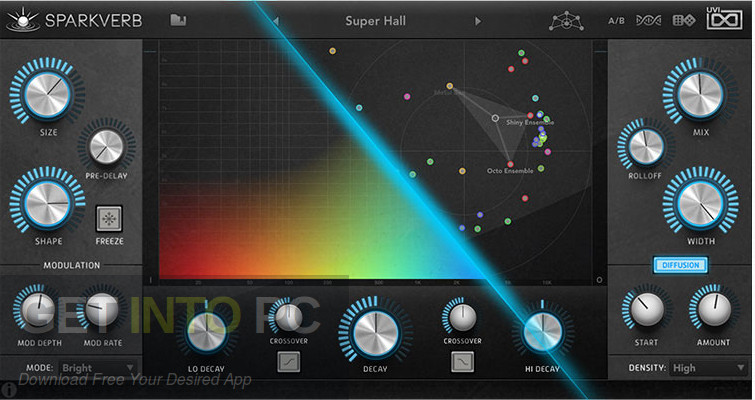Screen dimensions: 755x400
Task: Click the Mod Rate knob
Action: (102, 310)
